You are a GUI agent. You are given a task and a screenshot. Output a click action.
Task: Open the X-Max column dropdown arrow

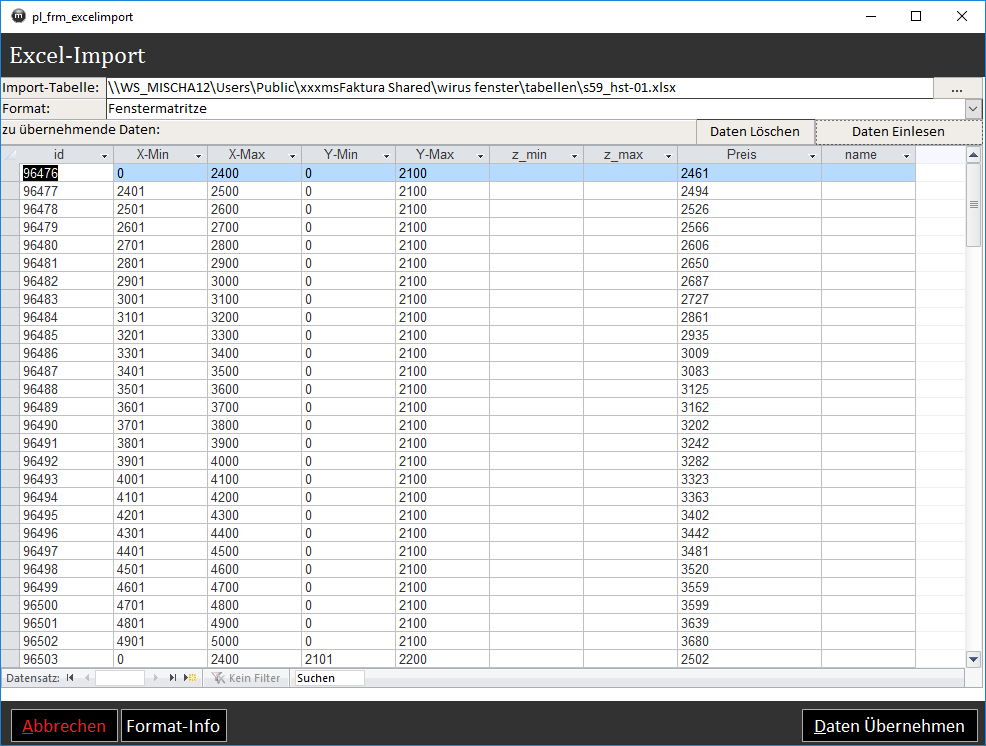click(x=292, y=155)
